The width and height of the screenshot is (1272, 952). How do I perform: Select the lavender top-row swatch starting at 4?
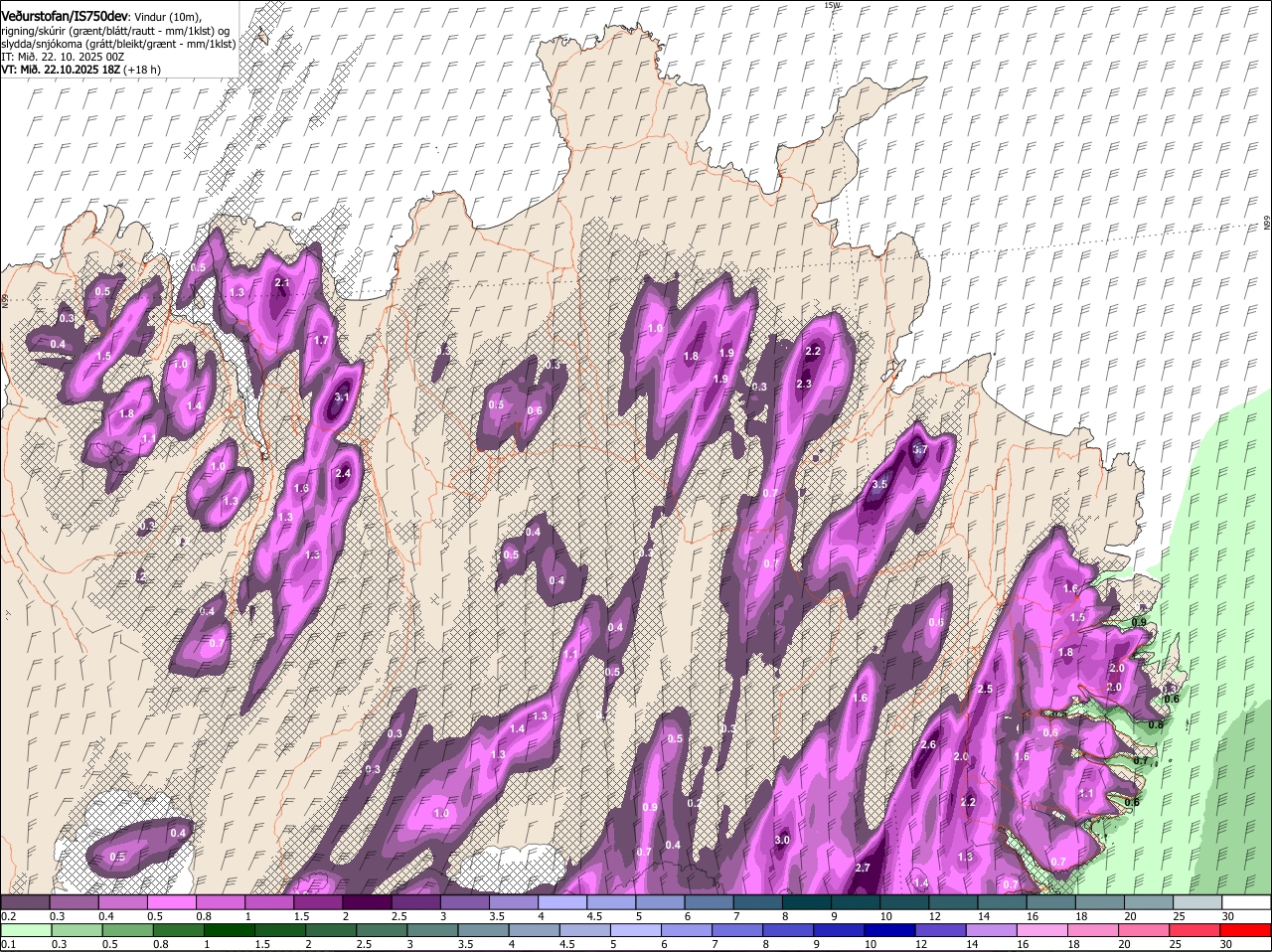tap(562, 902)
